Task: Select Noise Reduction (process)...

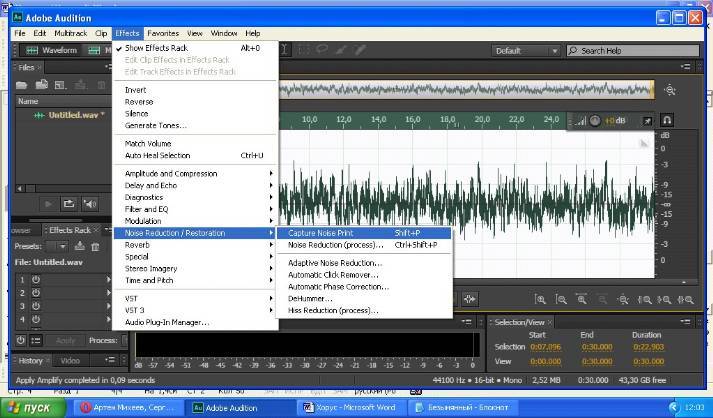Action: pyautogui.click(x=364, y=245)
